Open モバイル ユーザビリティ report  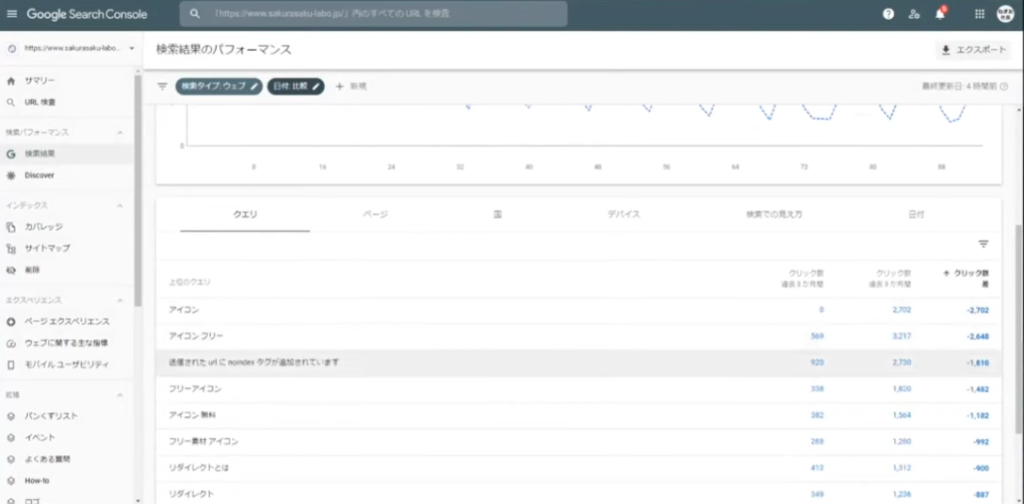pyautogui.click(x=66, y=364)
